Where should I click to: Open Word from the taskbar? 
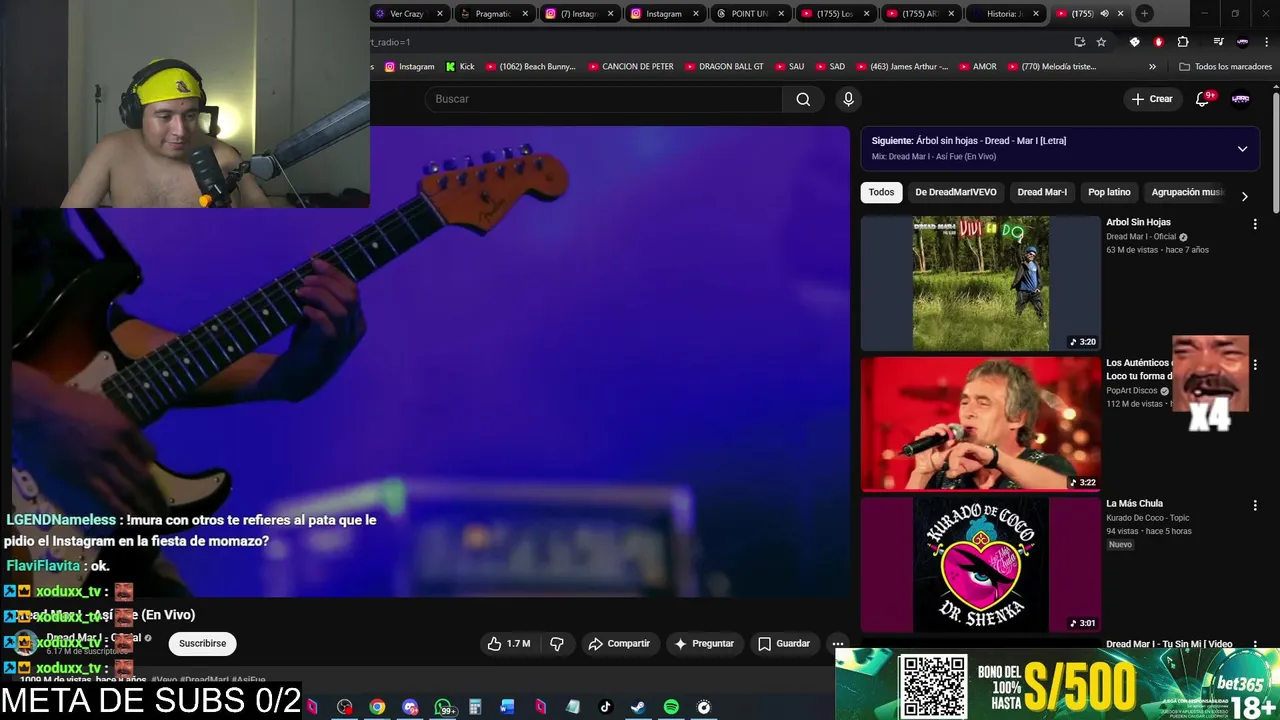pos(507,707)
